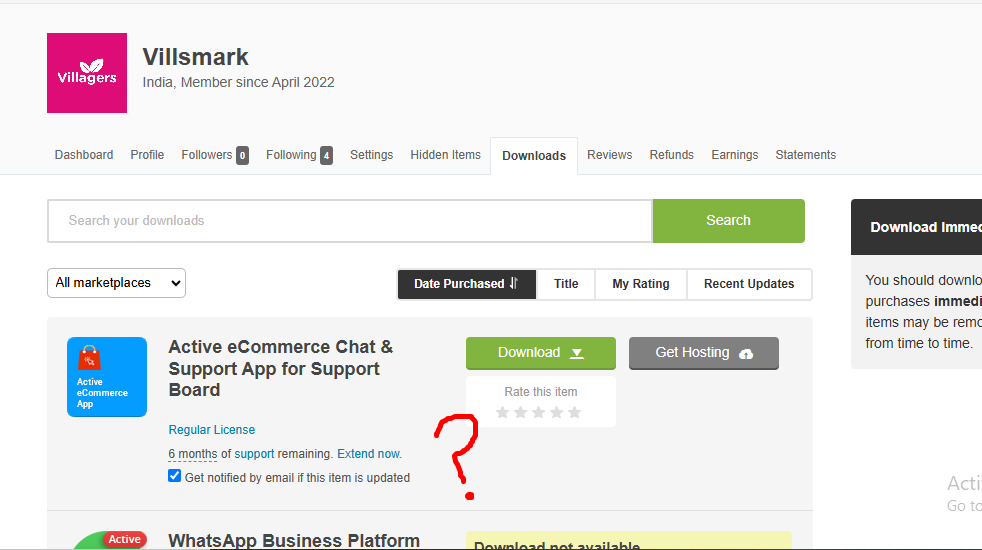
Task: Open the Following tab
Action: [291, 155]
